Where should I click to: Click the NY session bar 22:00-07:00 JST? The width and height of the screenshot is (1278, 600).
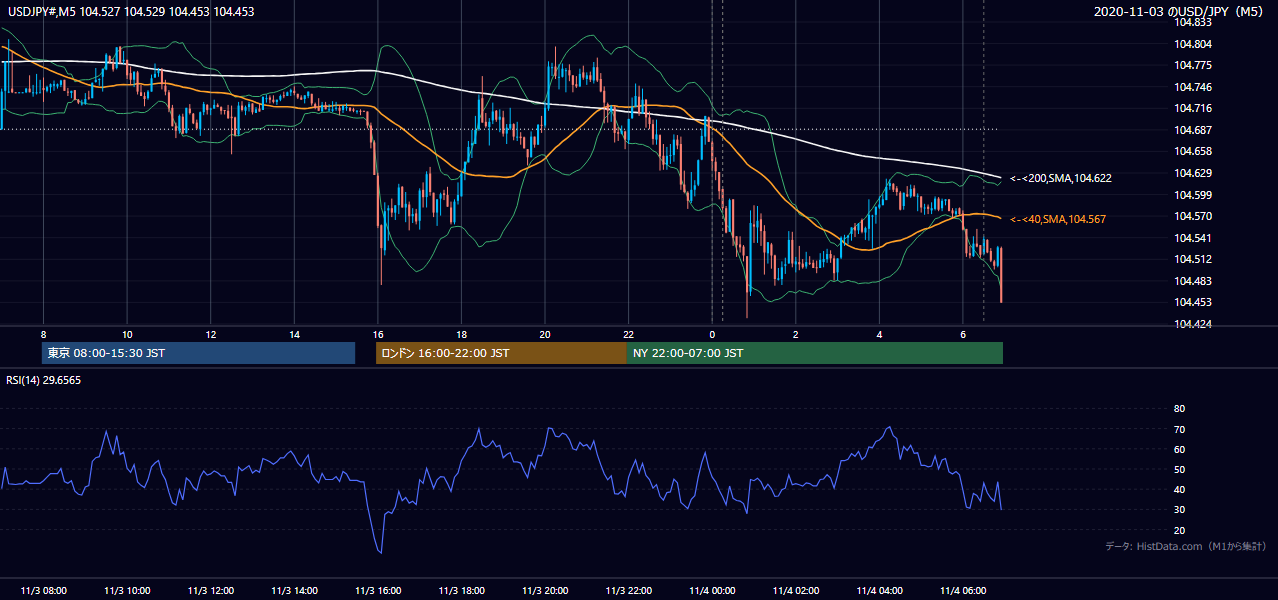tap(815, 353)
